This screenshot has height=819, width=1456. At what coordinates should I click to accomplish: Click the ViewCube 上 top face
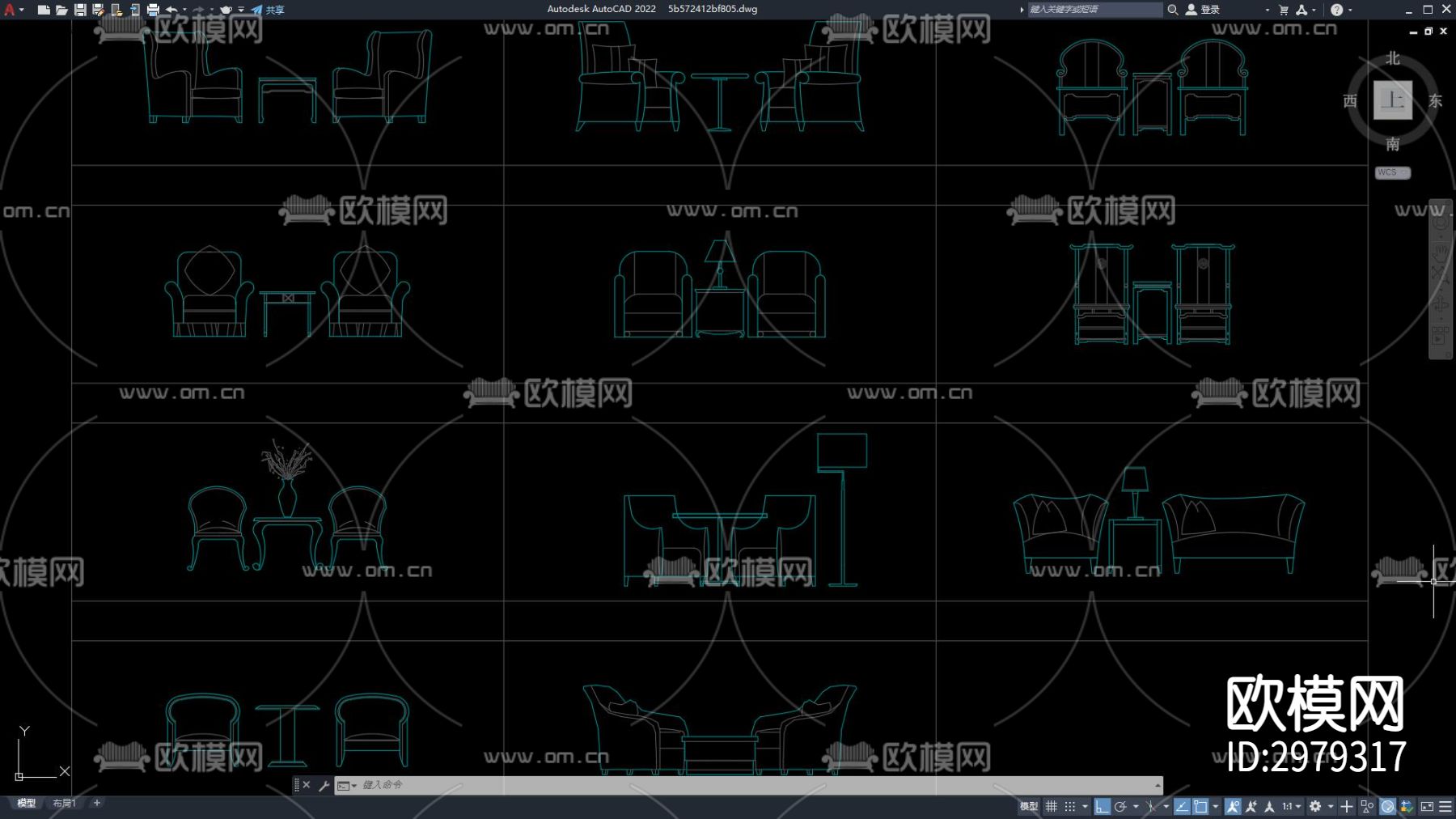[x=1392, y=100]
